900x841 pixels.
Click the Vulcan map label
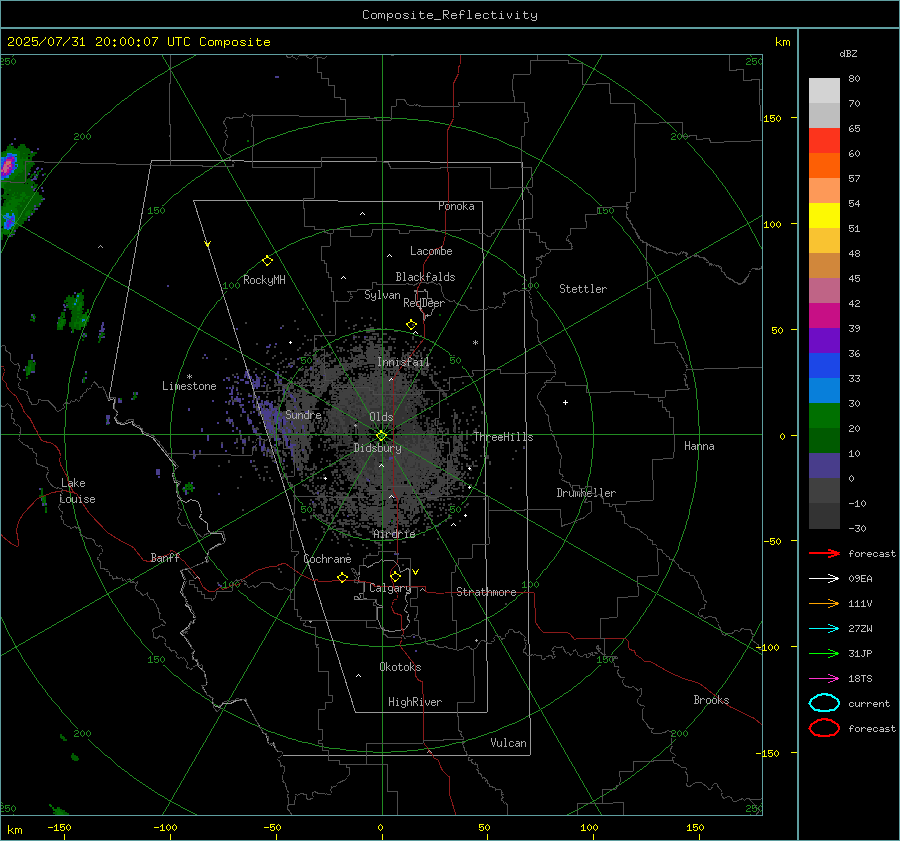508,743
